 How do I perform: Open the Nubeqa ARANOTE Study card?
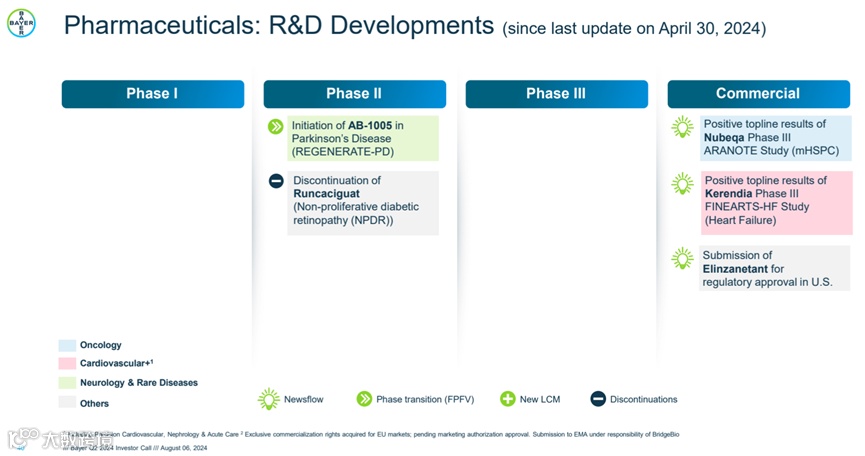776,138
